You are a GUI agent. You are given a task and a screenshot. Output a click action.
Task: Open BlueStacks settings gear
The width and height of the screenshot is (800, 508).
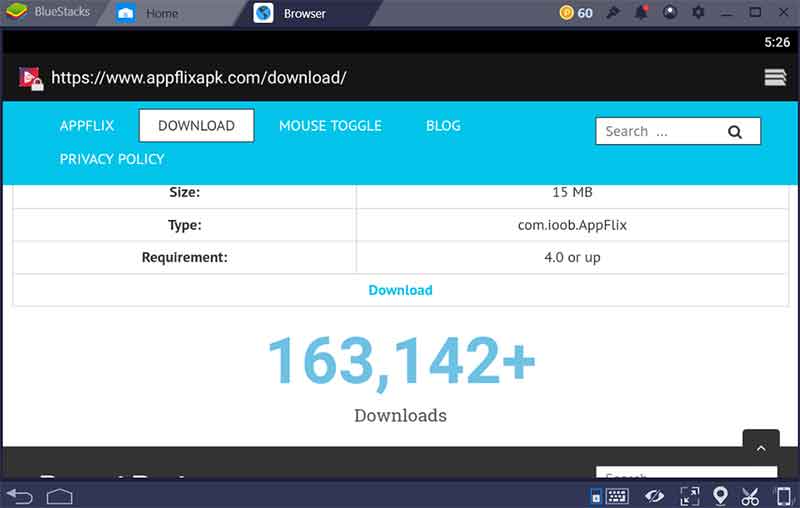(x=698, y=12)
